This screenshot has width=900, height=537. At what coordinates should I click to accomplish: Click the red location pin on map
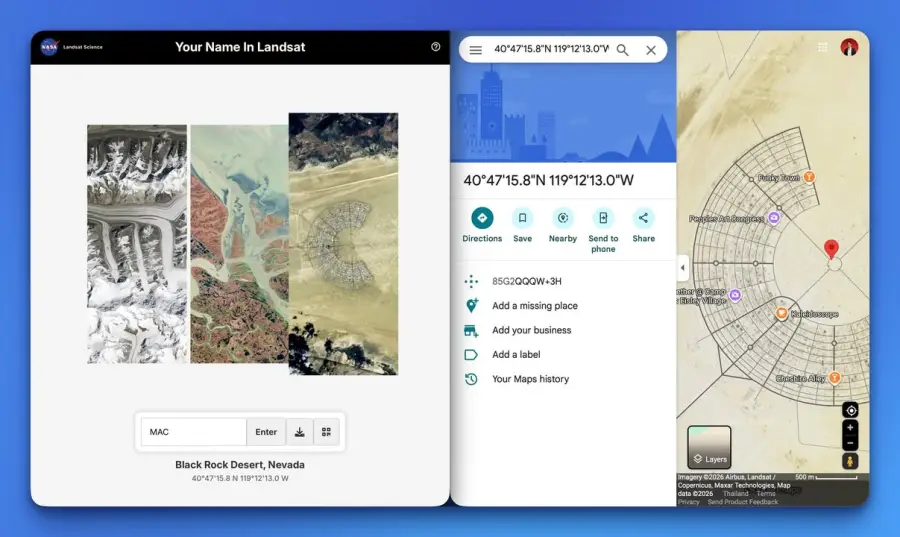[831, 249]
